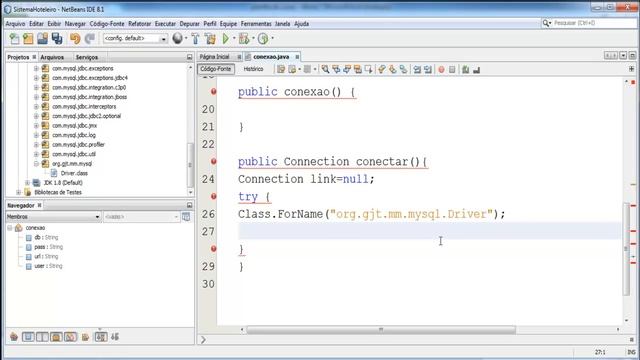Click in blank line 27 of code
The height and width of the screenshot is (360, 640).
[429, 231]
